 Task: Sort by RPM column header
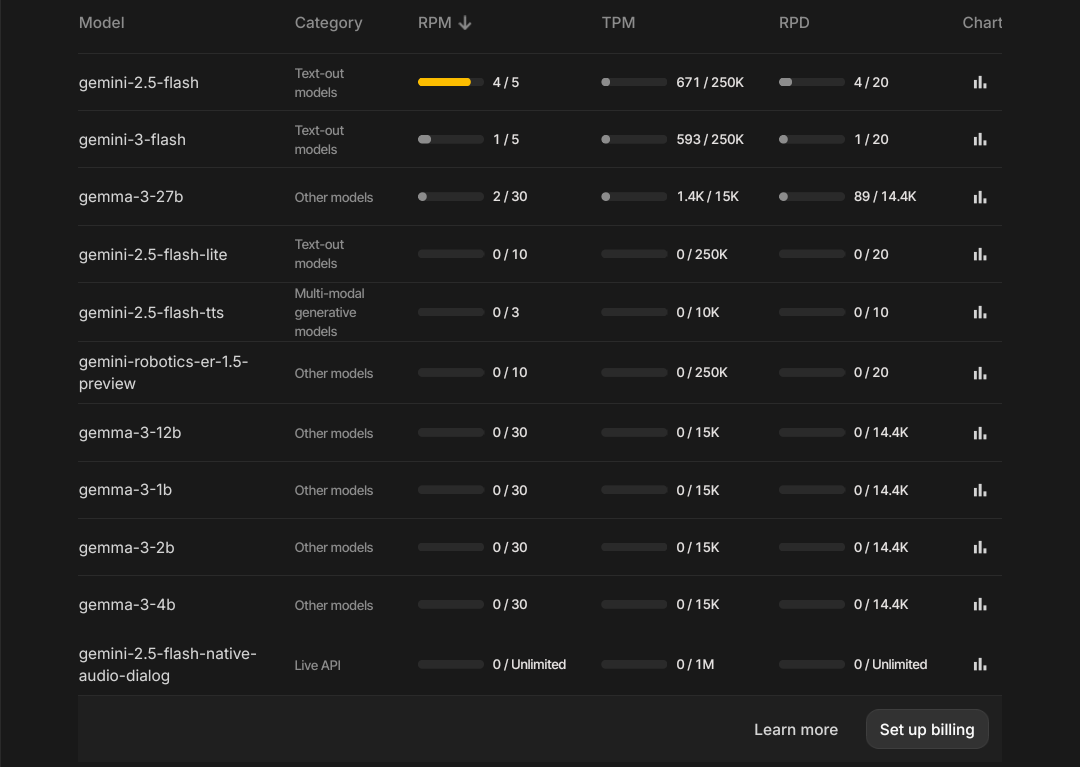click(x=435, y=23)
